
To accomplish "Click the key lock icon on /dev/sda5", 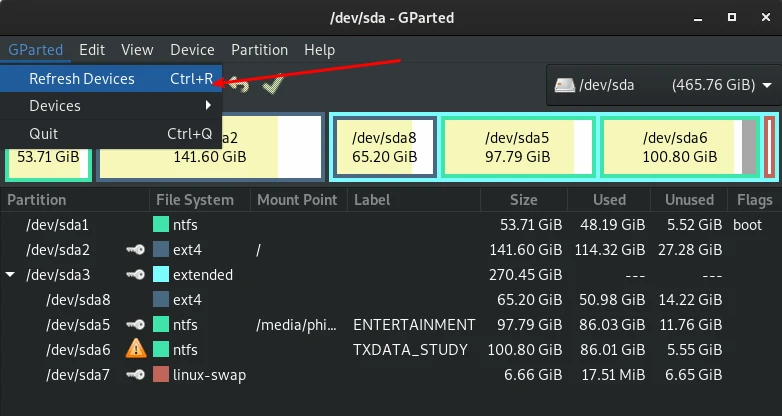I will [136, 324].
